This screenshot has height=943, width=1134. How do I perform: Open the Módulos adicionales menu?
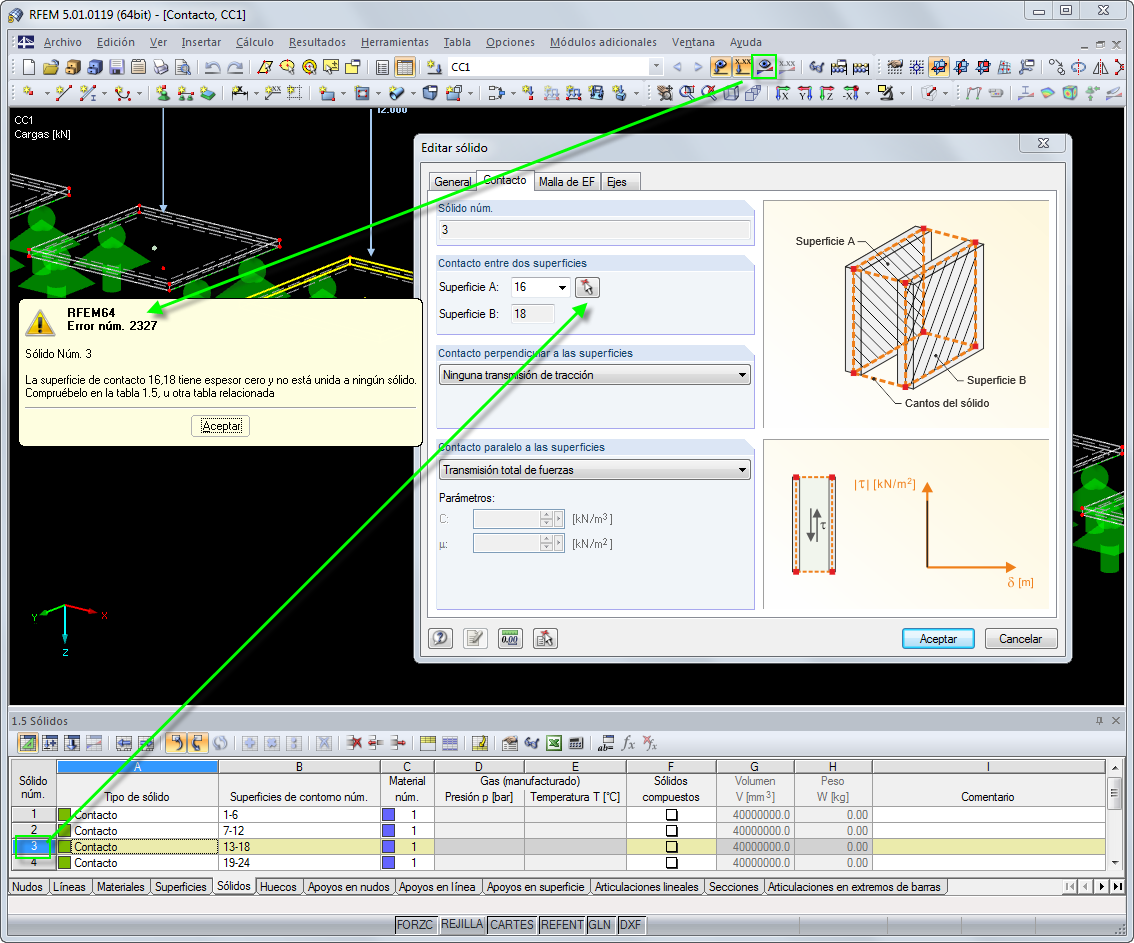coord(603,42)
